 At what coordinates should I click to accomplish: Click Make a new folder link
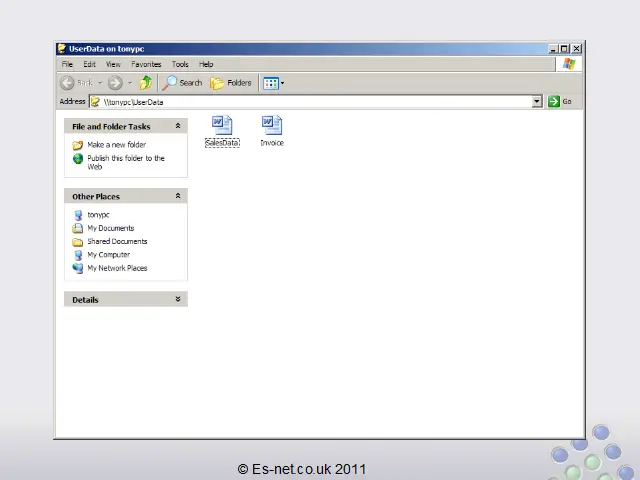point(116,145)
